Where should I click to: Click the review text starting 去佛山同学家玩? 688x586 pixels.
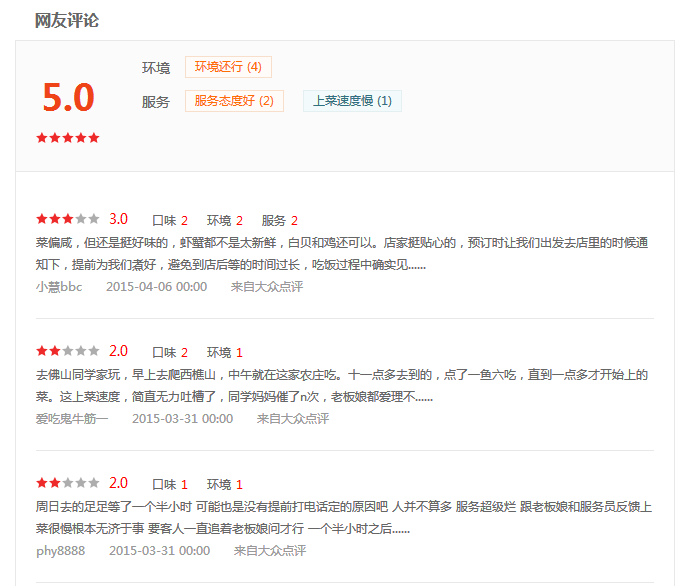342,386
